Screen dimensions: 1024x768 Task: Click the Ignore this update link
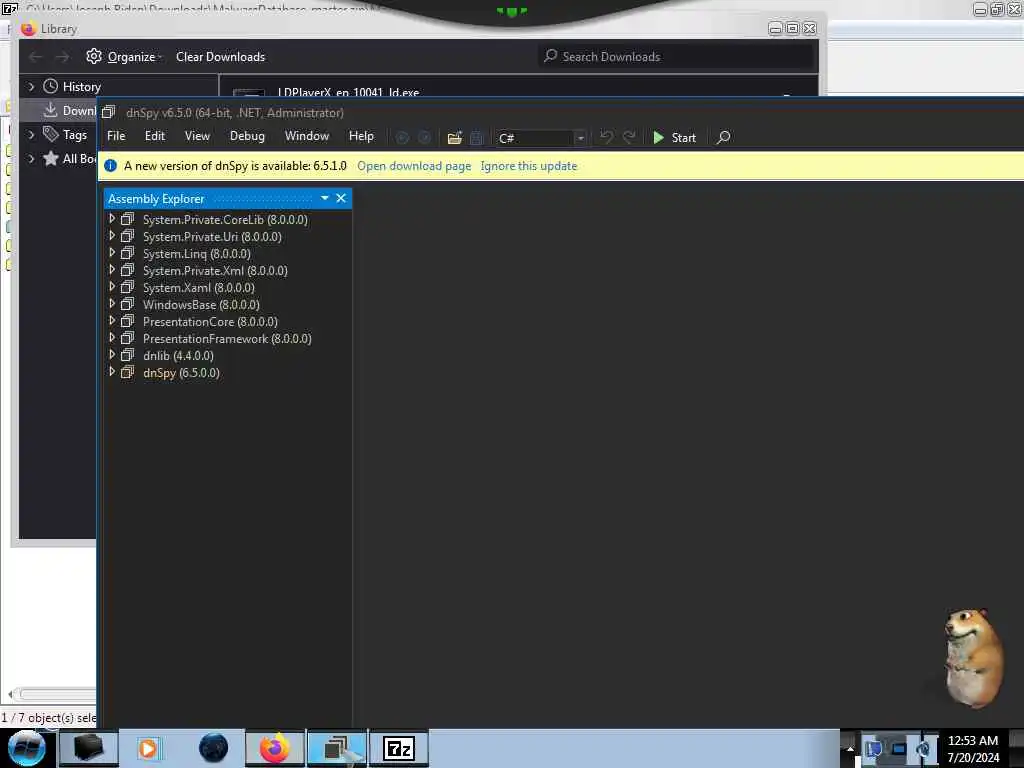point(529,166)
